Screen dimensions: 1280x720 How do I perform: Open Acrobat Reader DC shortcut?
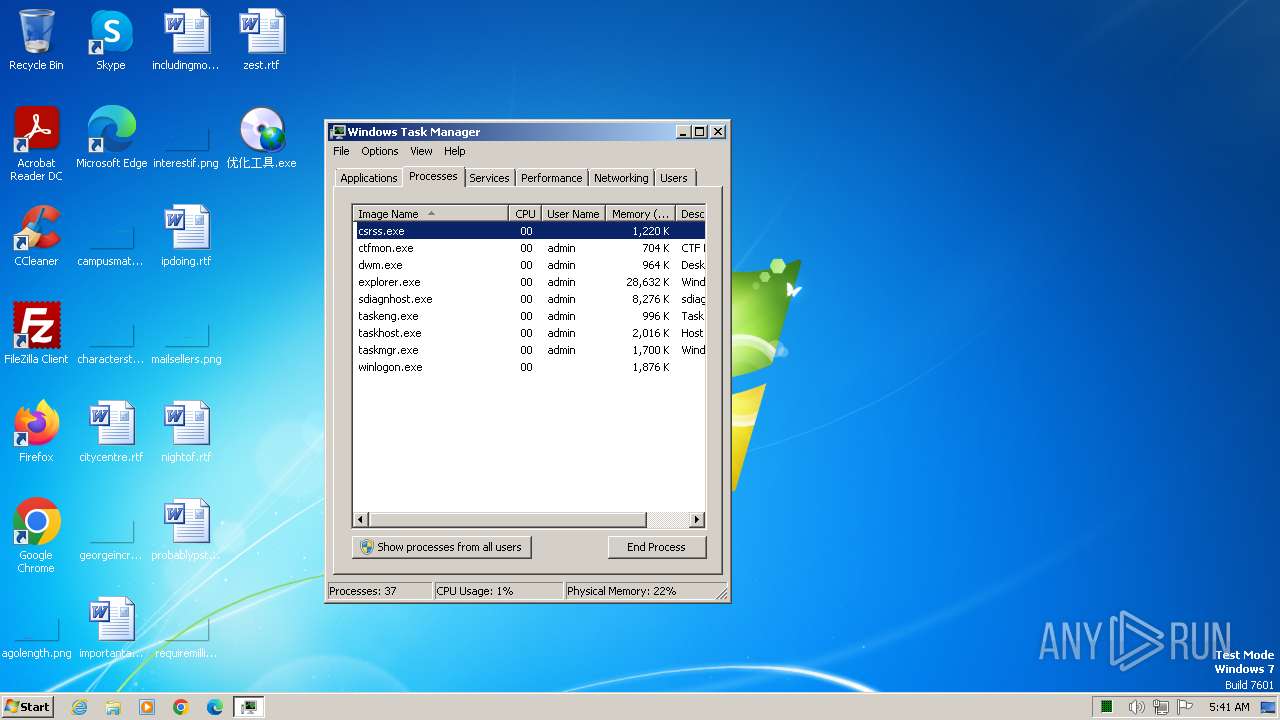[36, 144]
